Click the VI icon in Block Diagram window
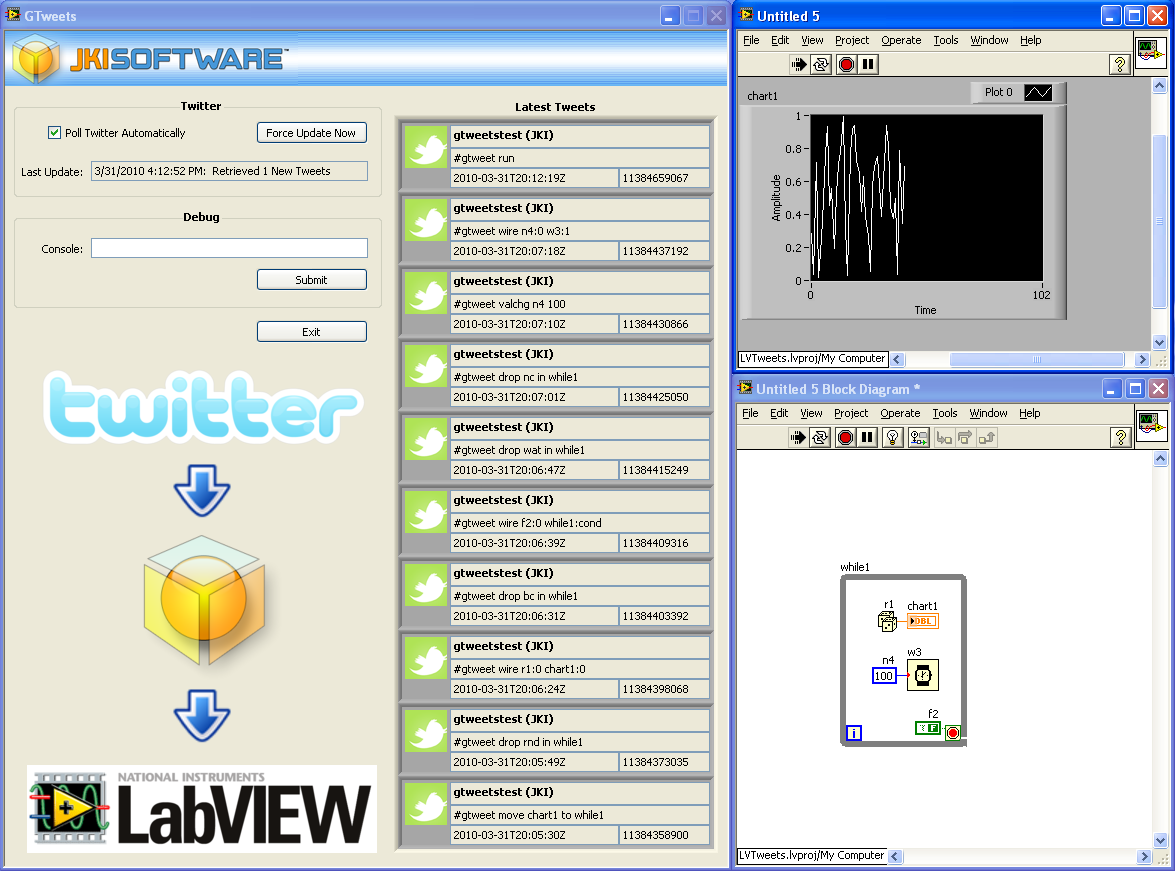 [x=1151, y=426]
